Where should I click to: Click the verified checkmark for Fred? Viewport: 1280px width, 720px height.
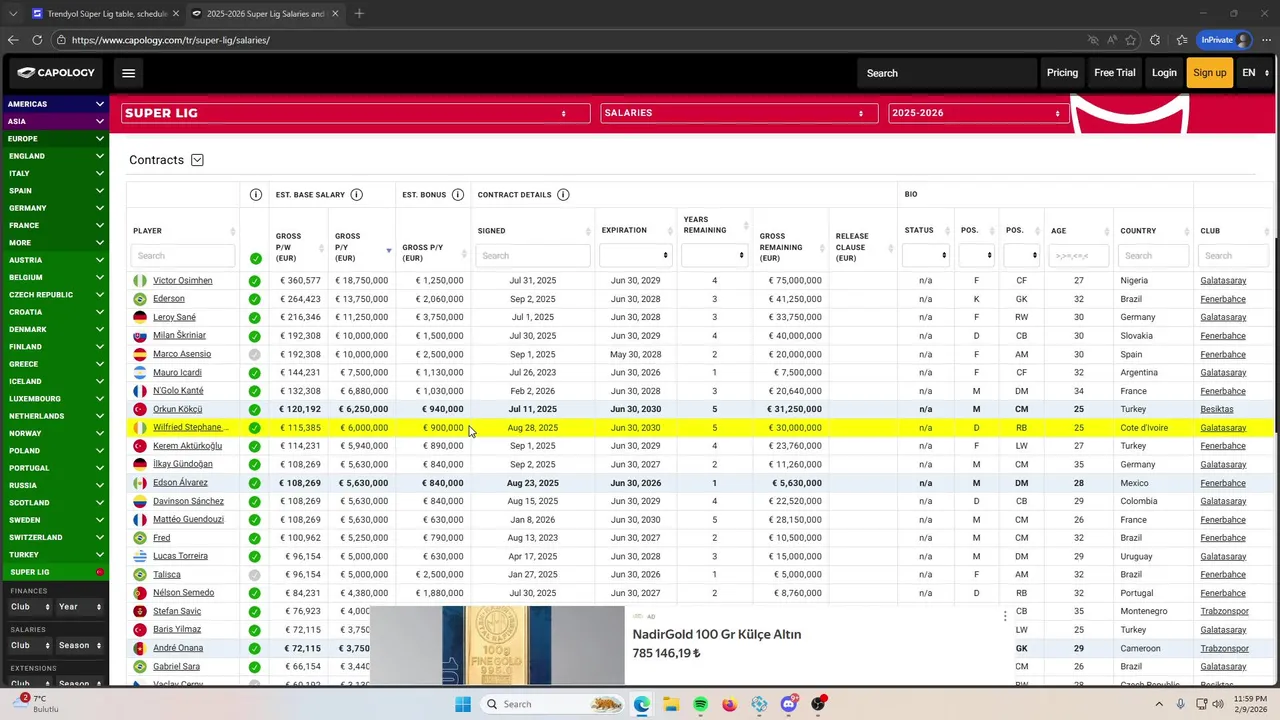pos(254,538)
